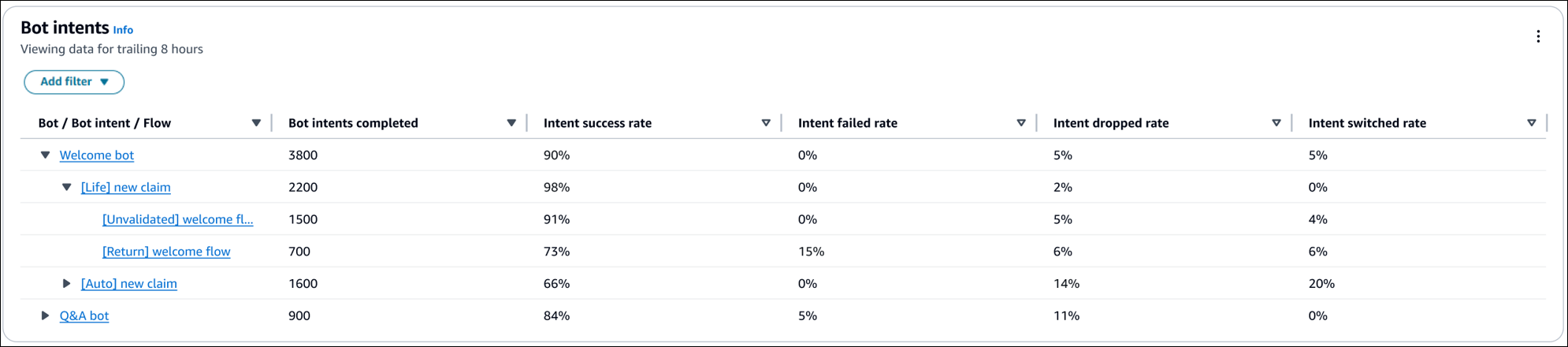Open the Add filter dropdown
Image resolution: width=1568 pixels, height=347 pixels.
74,82
